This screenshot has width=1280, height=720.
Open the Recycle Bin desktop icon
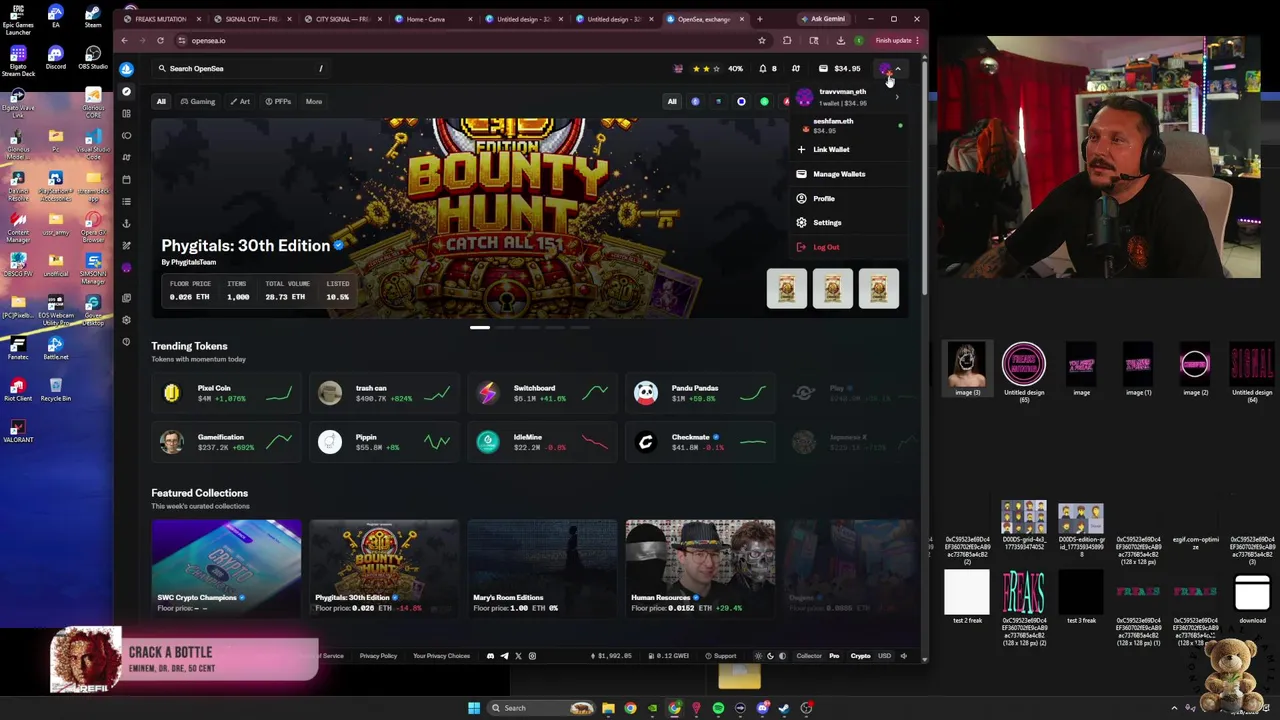point(55,389)
